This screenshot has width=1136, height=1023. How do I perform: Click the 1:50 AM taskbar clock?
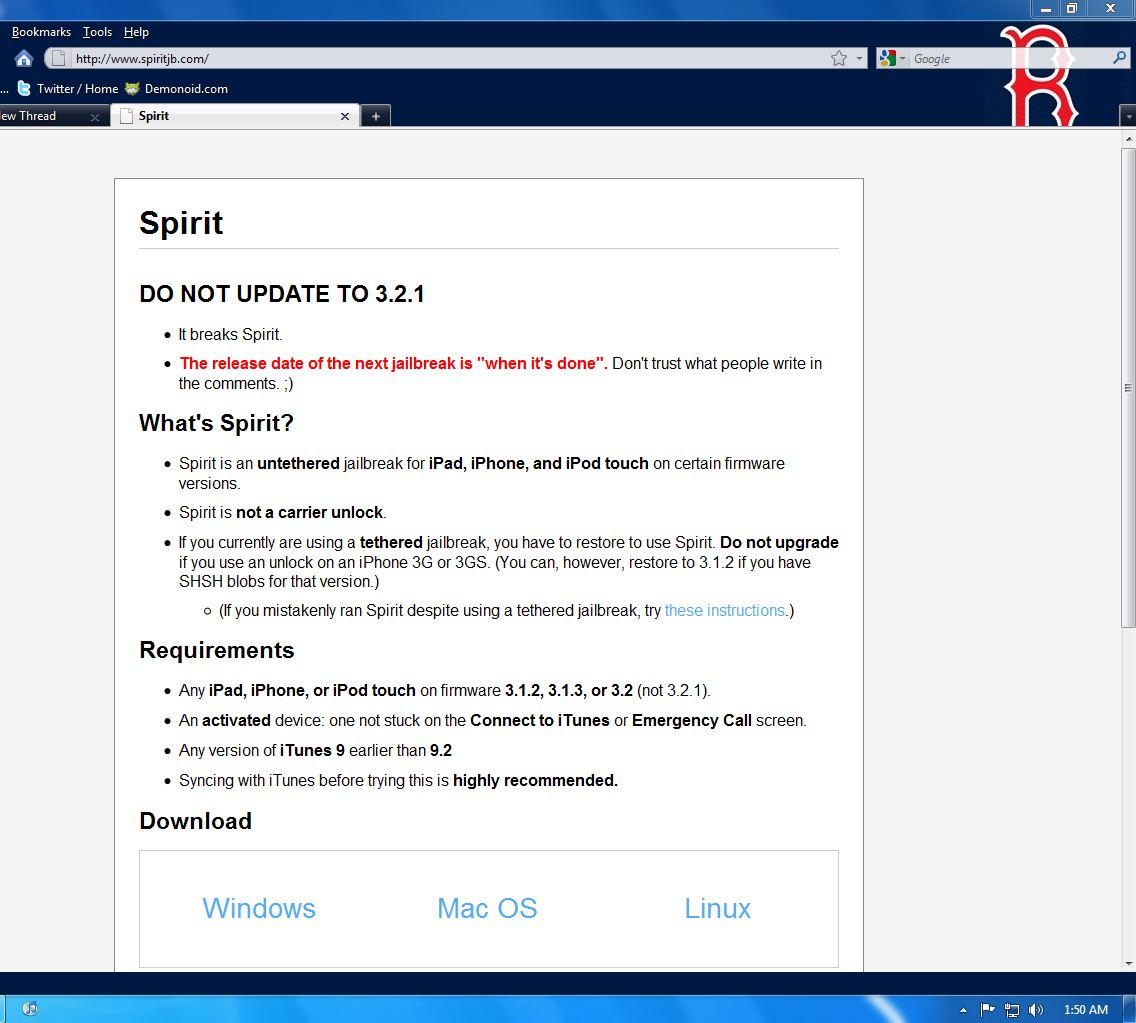(x=1085, y=1009)
